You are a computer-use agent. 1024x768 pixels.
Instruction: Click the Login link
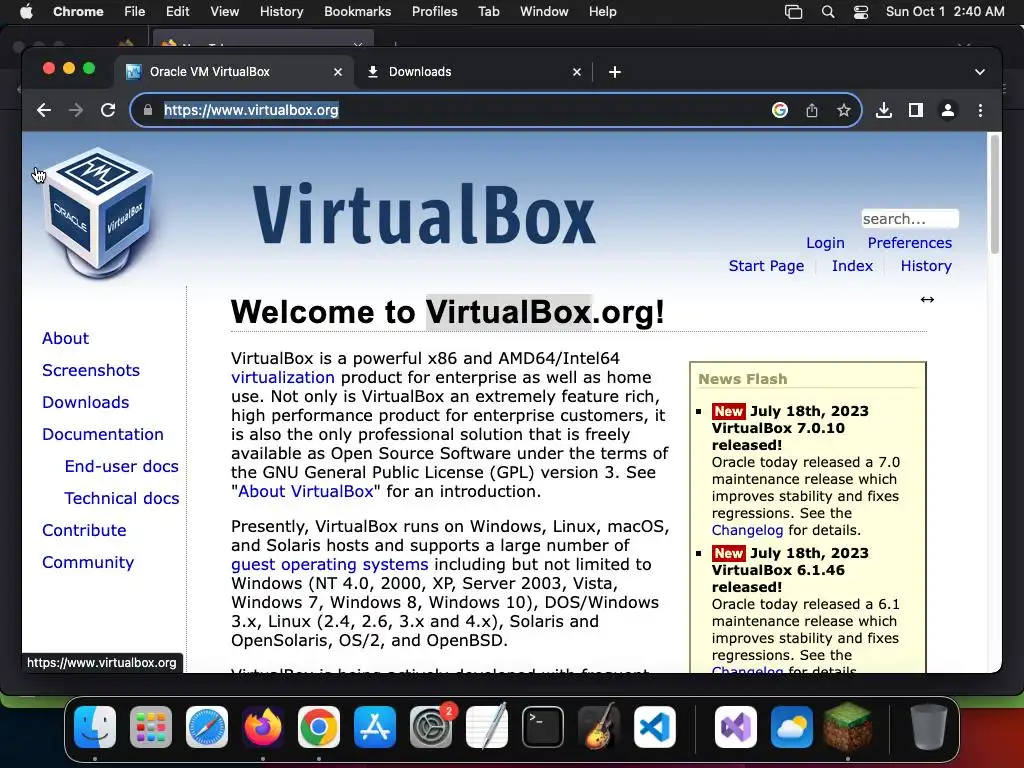[825, 243]
